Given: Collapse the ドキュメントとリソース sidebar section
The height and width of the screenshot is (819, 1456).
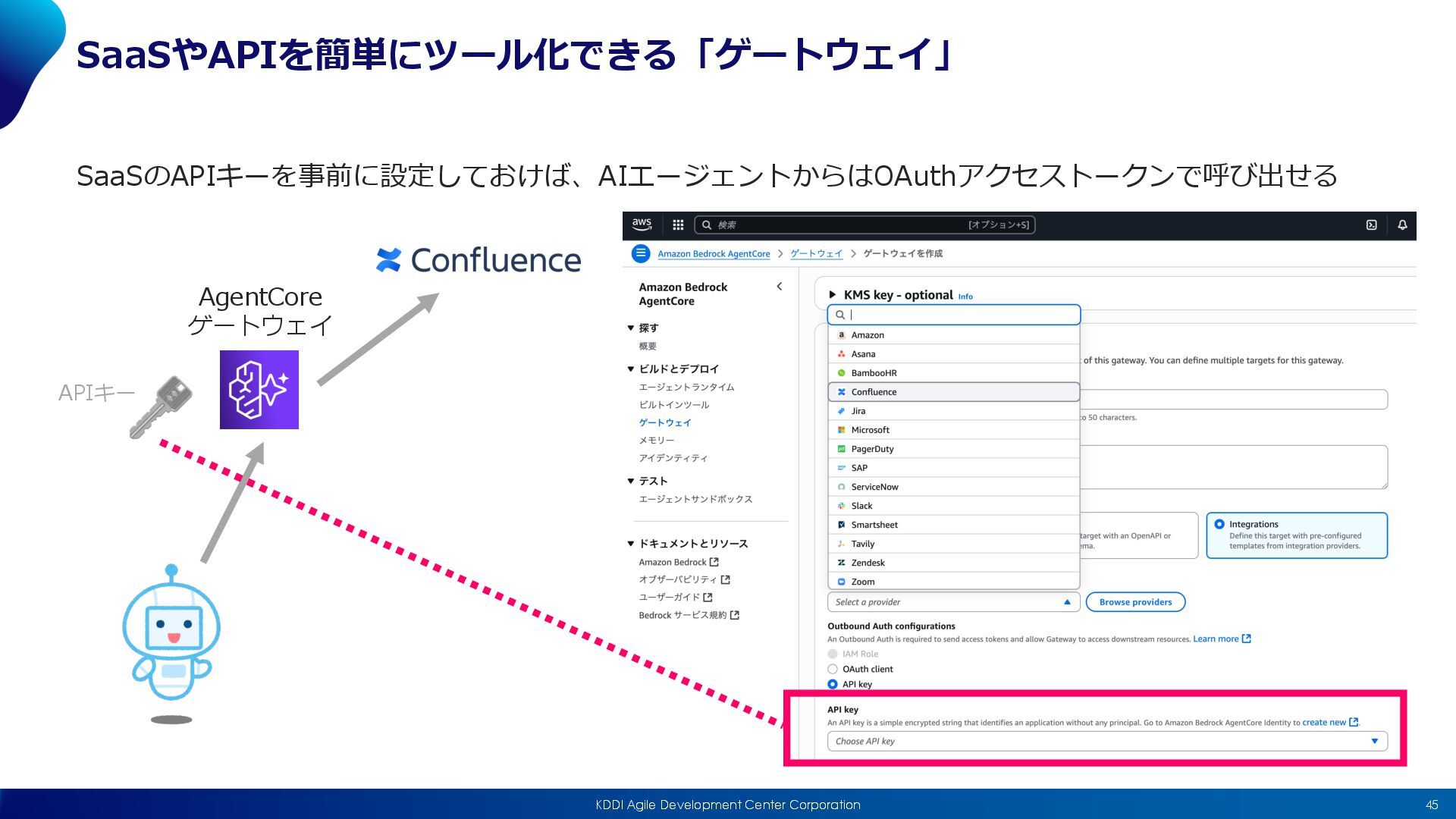Looking at the screenshot, I should pos(630,544).
